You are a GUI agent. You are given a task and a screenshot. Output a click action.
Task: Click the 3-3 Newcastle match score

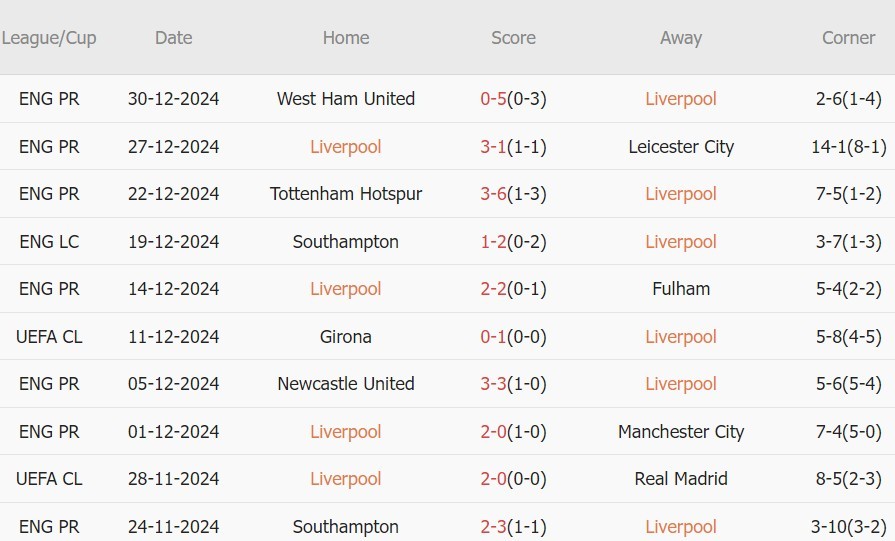pyautogui.click(x=494, y=384)
